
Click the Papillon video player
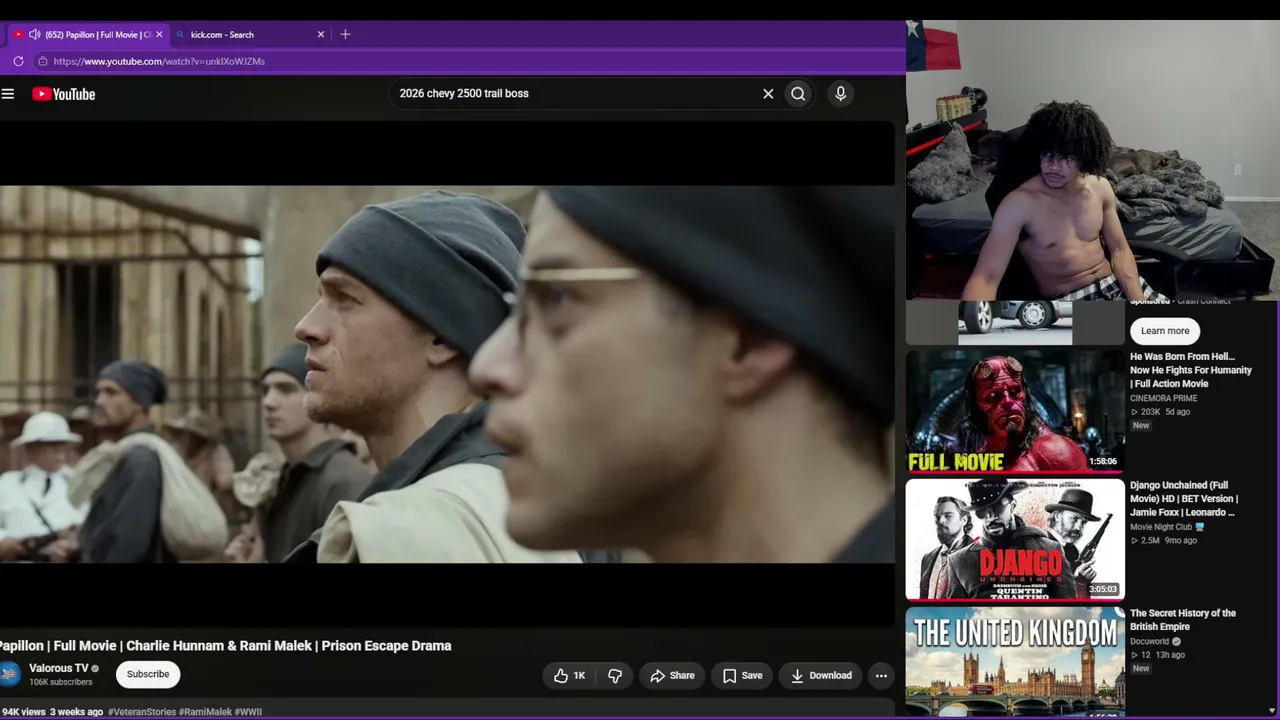click(447, 374)
